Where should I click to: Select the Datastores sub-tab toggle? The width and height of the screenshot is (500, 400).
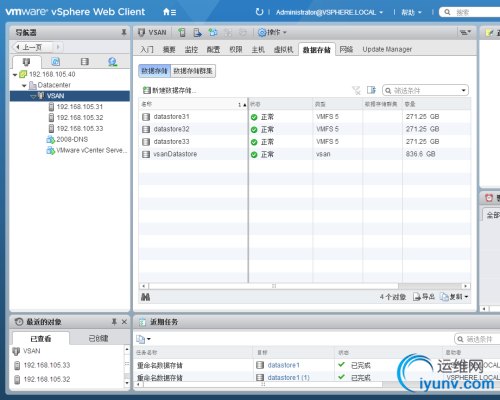click(154, 71)
